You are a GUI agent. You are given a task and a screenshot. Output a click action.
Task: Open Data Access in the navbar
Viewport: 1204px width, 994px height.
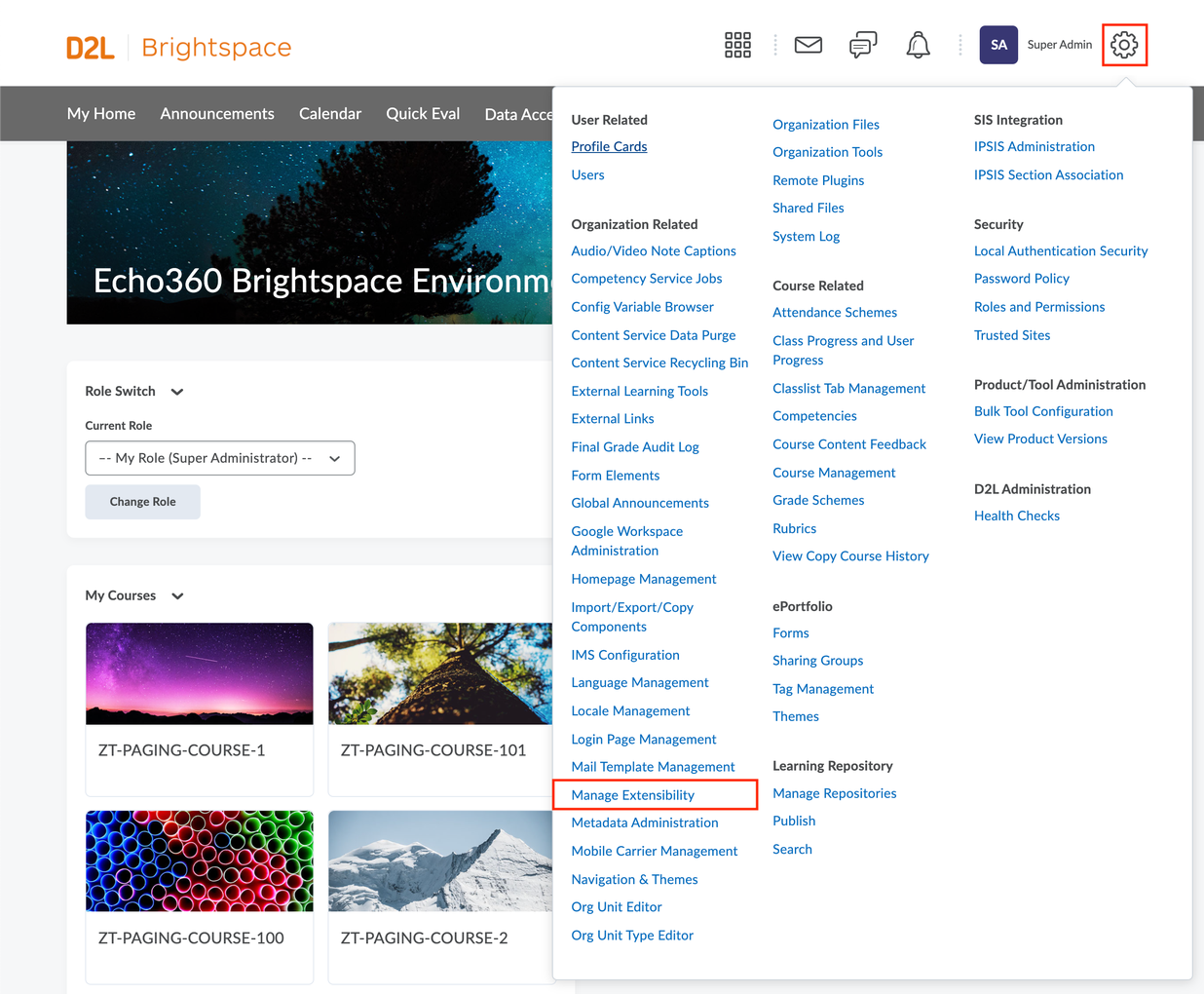(518, 114)
